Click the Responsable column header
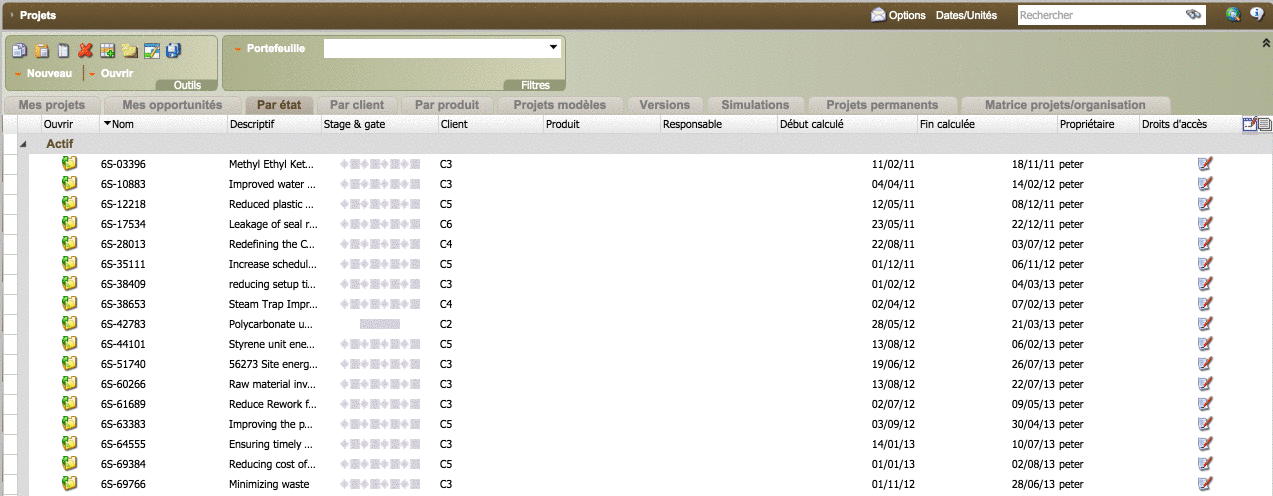Viewport: 1273px width, 496px height. [x=718, y=124]
